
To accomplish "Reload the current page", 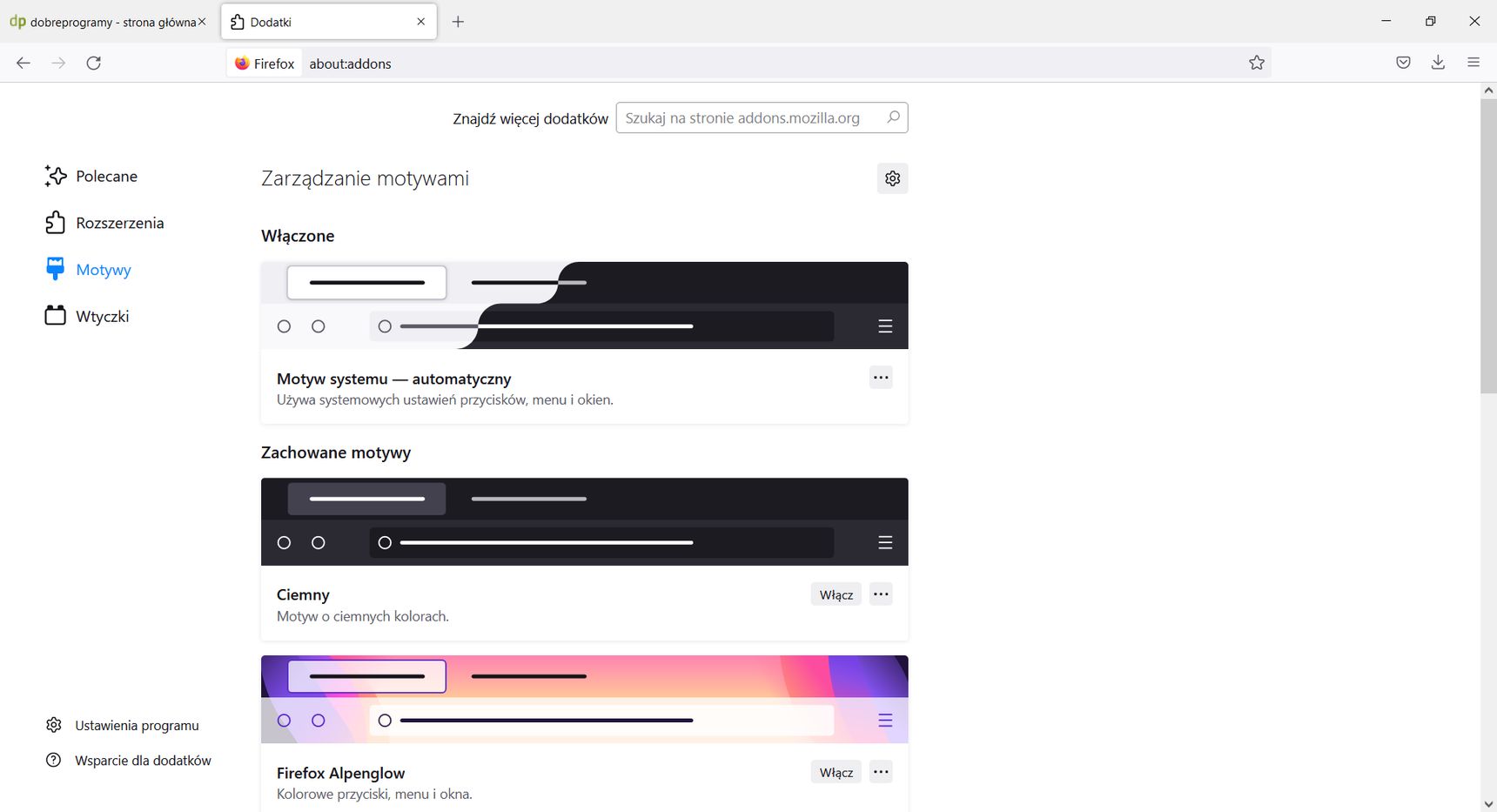I will coord(94,63).
